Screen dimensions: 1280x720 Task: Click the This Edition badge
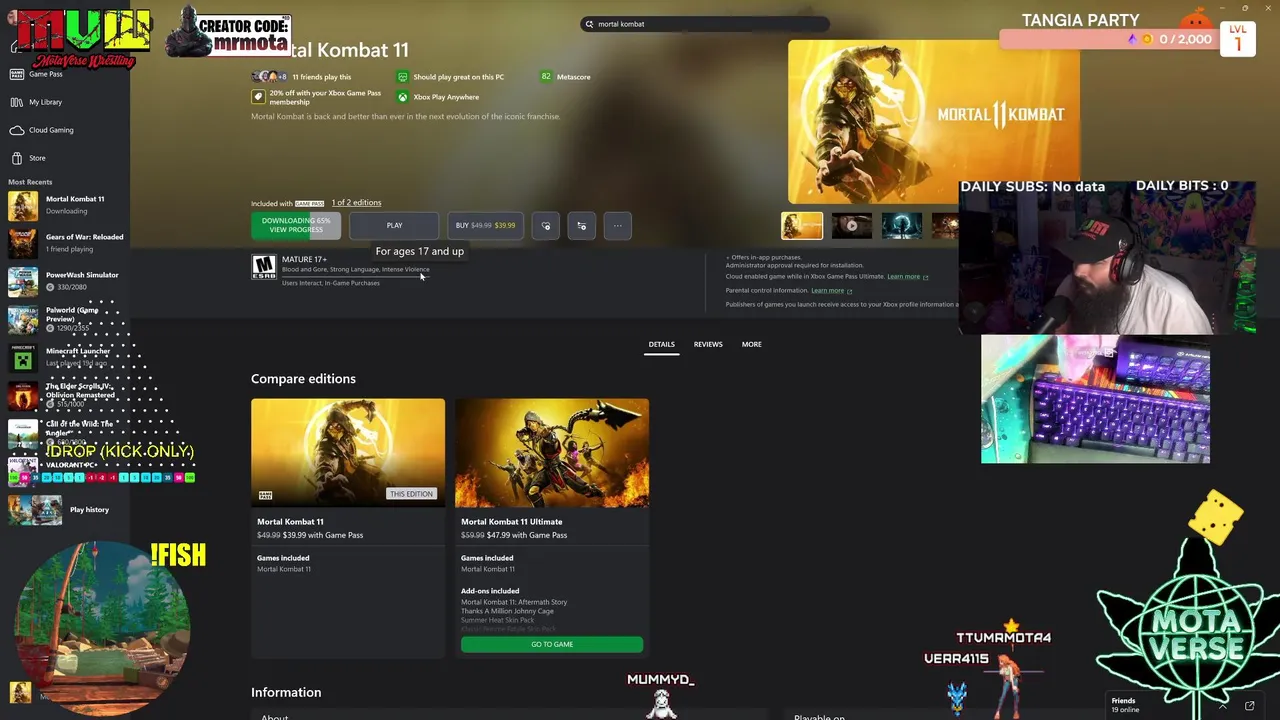pyautogui.click(x=411, y=494)
